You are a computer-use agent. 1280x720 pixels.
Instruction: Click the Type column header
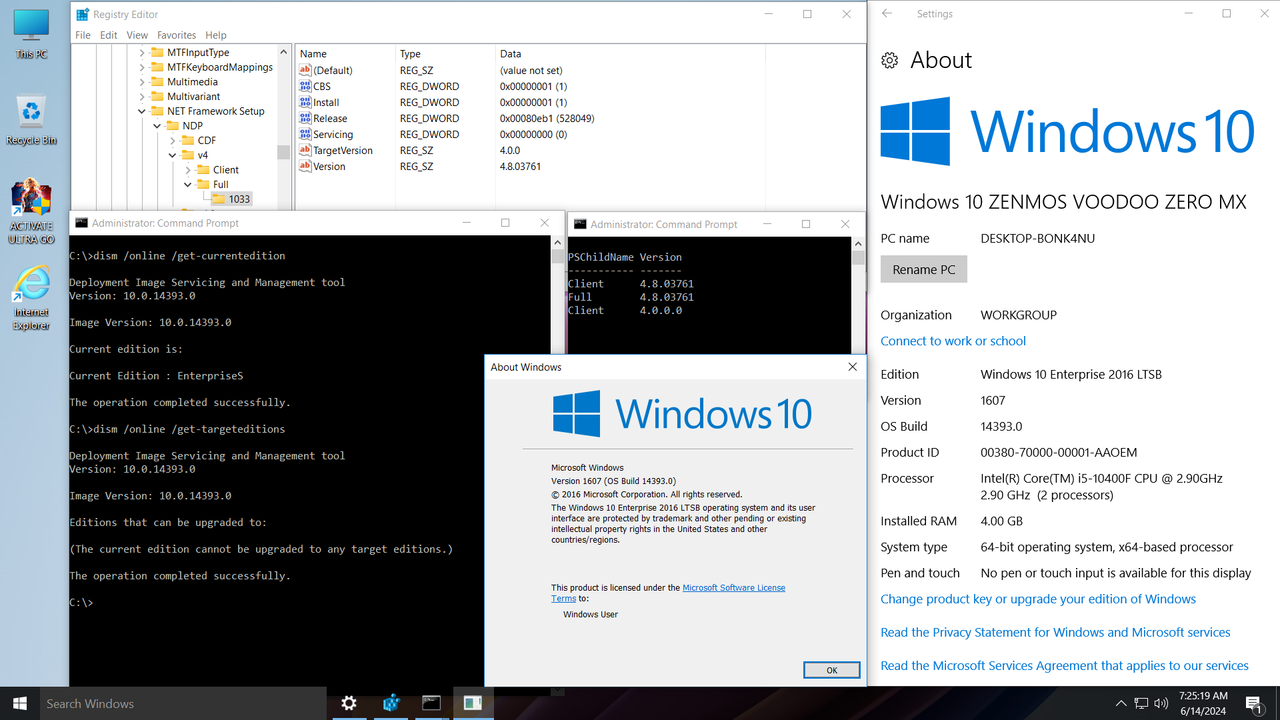(x=446, y=54)
